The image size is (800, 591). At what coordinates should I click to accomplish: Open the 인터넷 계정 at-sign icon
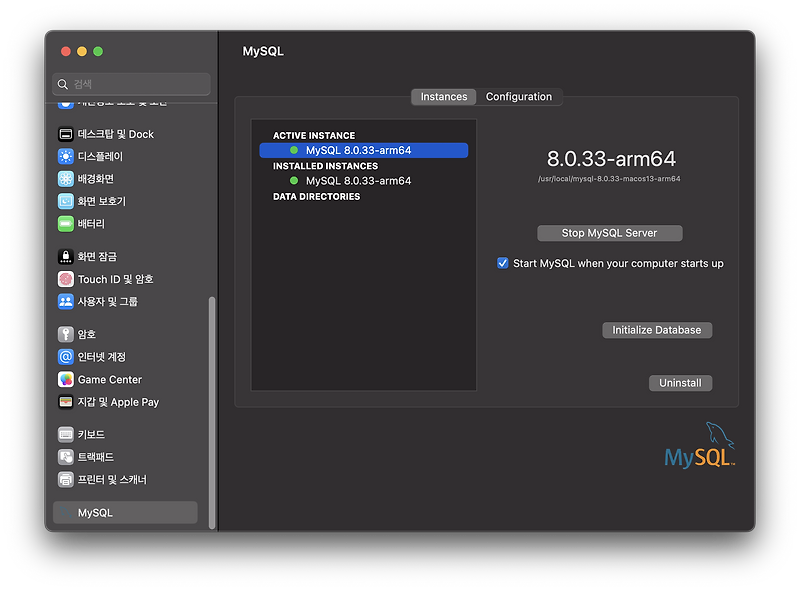[65, 357]
